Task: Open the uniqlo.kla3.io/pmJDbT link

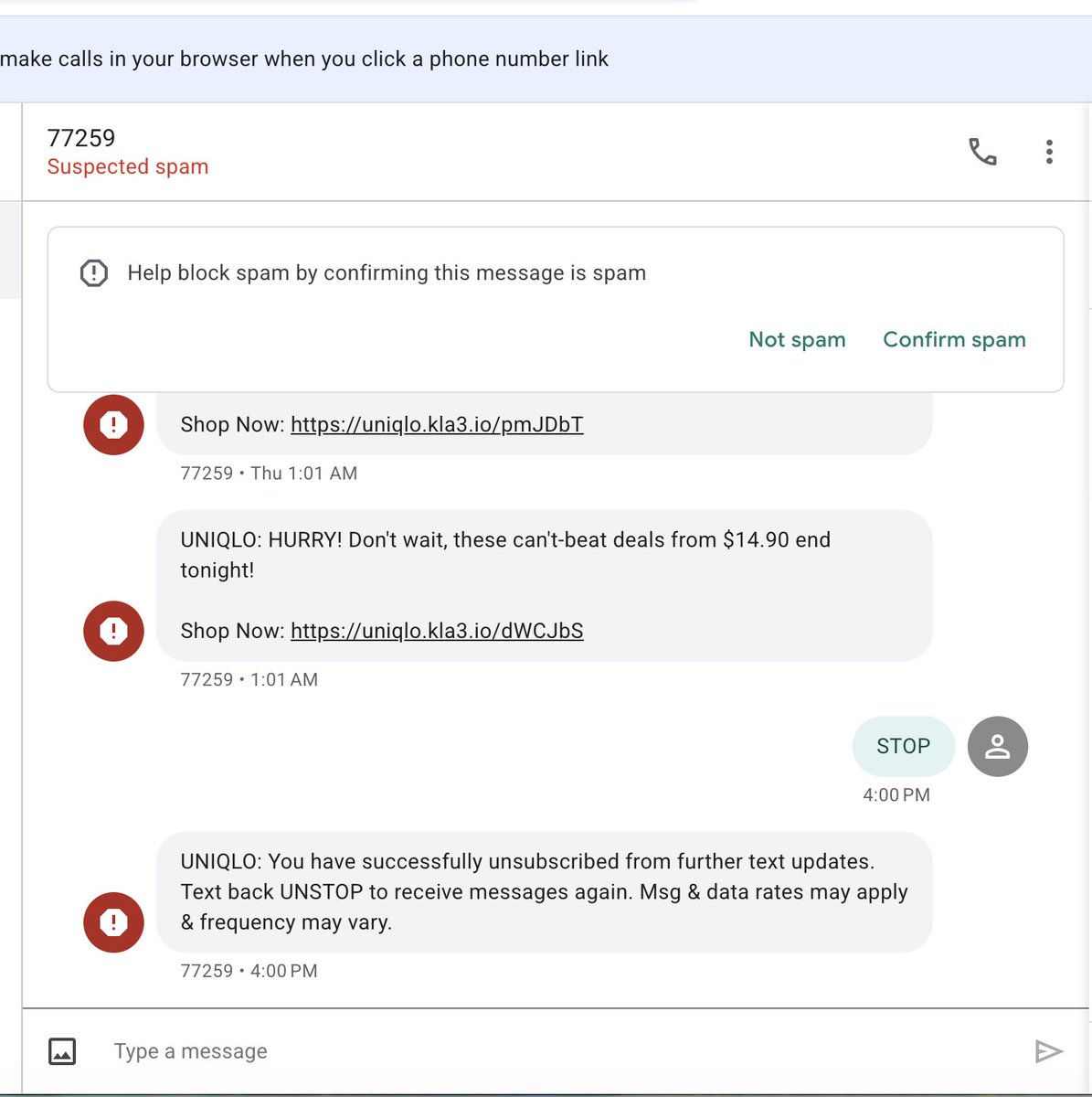Action: click(x=437, y=425)
